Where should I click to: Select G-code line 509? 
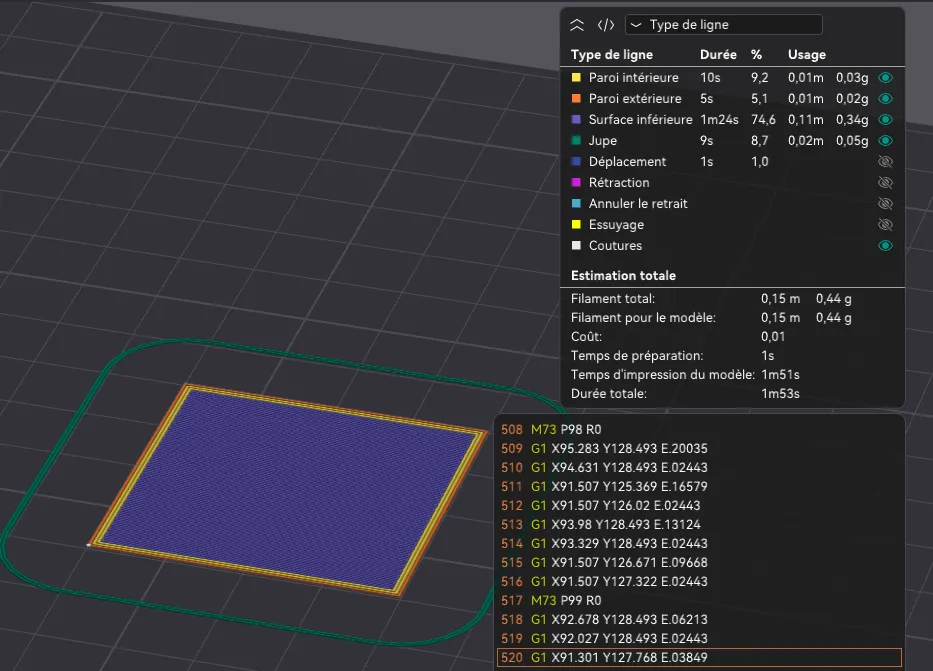699,449
